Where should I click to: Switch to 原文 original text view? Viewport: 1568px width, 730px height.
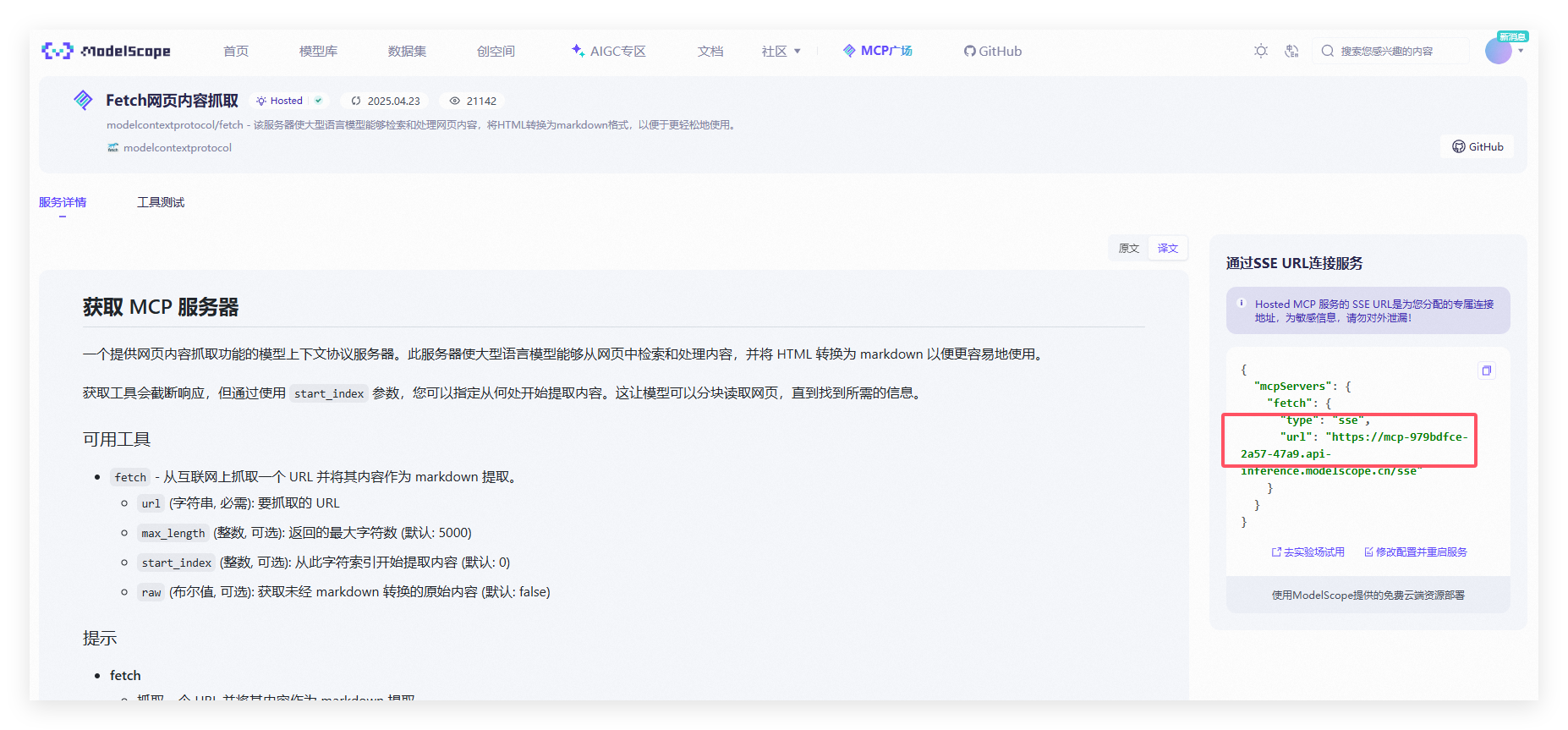tap(1129, 248)
